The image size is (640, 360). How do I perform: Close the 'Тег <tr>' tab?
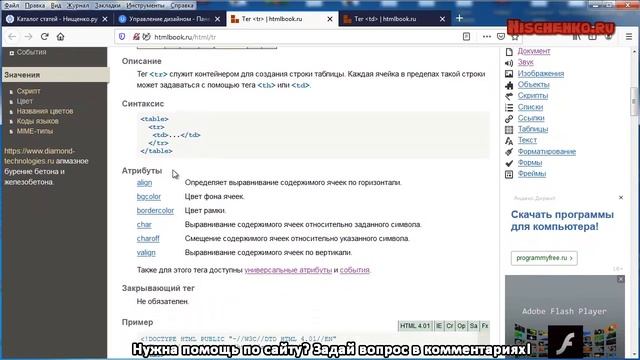tap(330, 19)
